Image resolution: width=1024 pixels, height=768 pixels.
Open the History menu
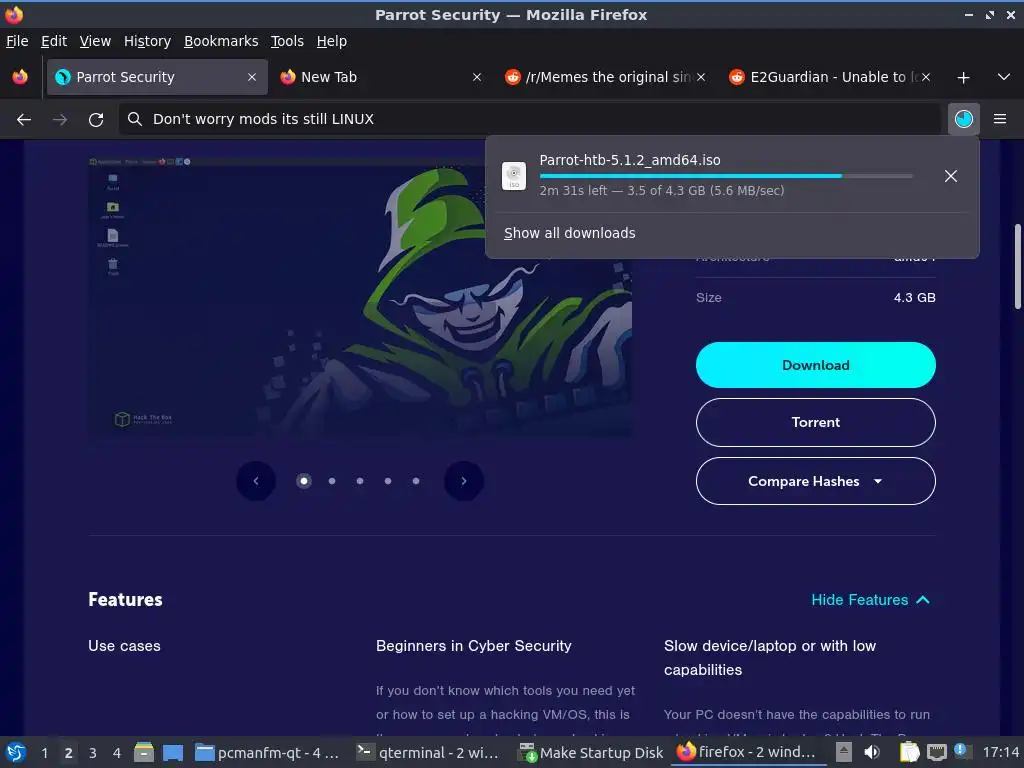coord(147,41)
